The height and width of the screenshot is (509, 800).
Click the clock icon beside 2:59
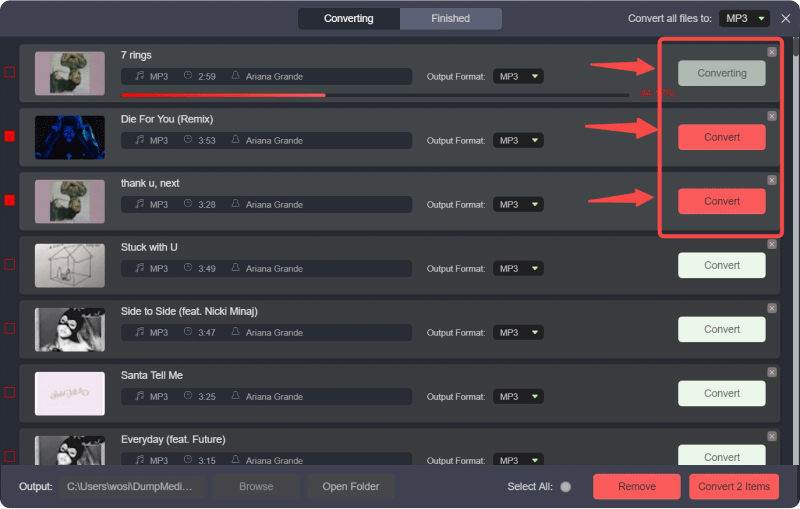click(188, 75)
